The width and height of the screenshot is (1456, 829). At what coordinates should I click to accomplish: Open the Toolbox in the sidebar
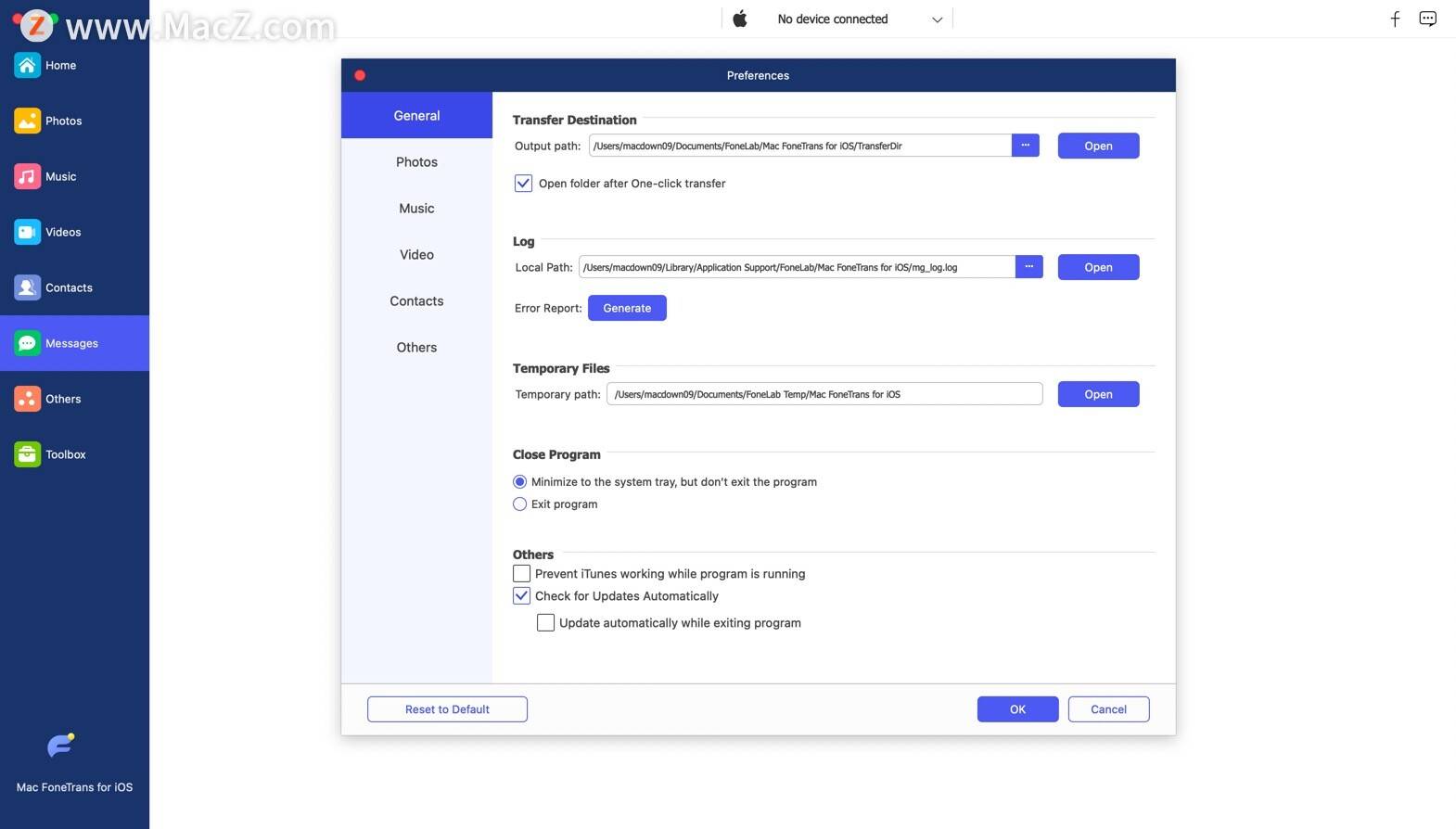click(x=74, y=454)
